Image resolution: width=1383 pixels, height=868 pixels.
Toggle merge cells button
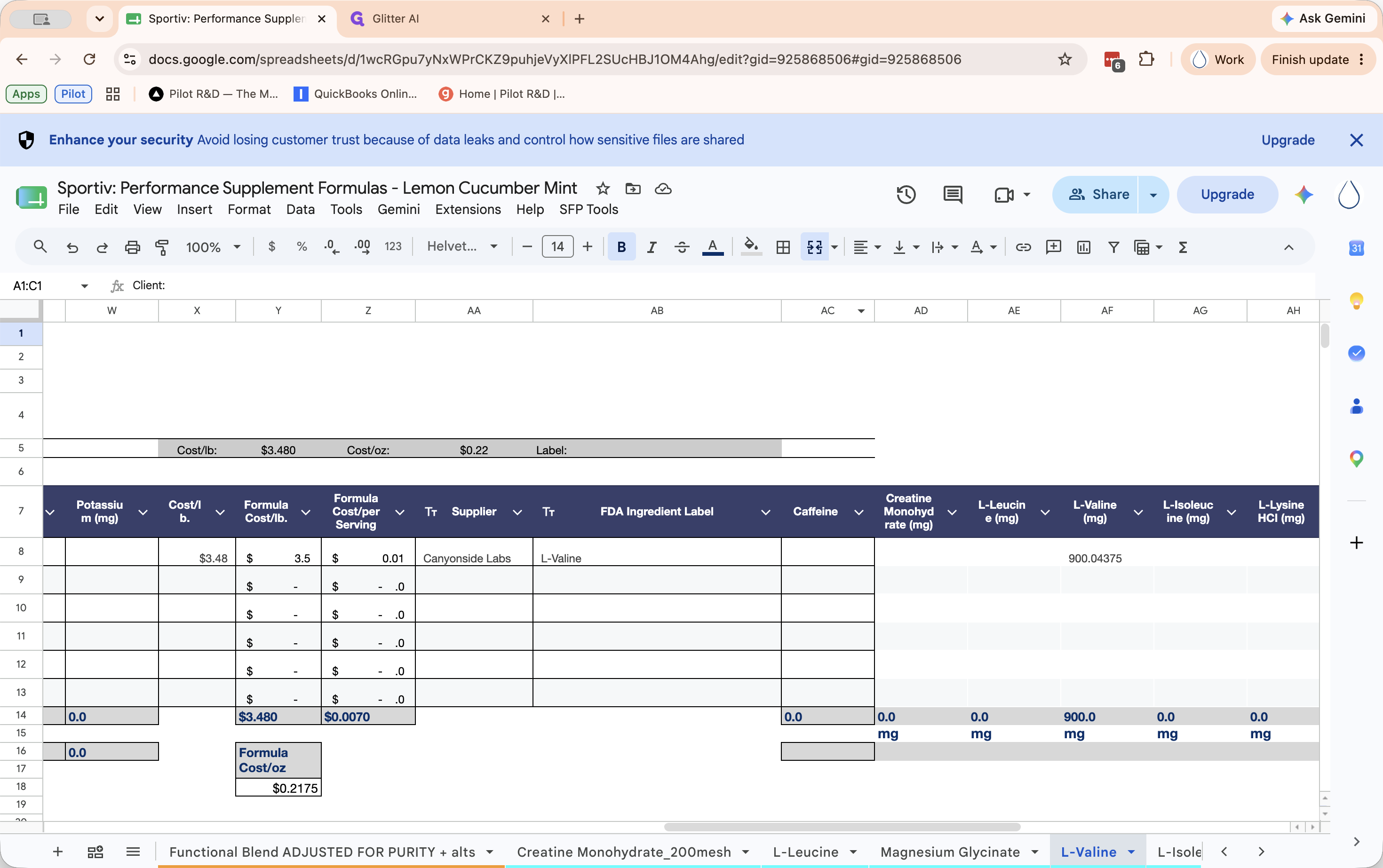tap(814, 247)
